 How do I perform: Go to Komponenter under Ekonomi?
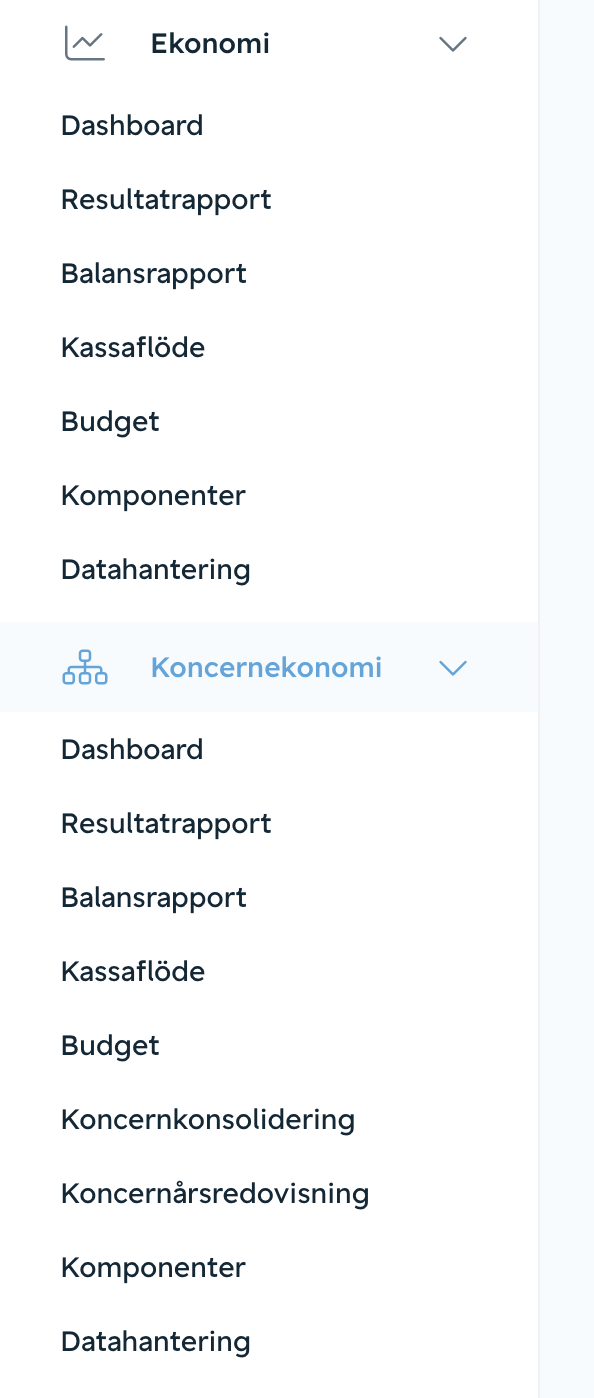pos(153,496)
